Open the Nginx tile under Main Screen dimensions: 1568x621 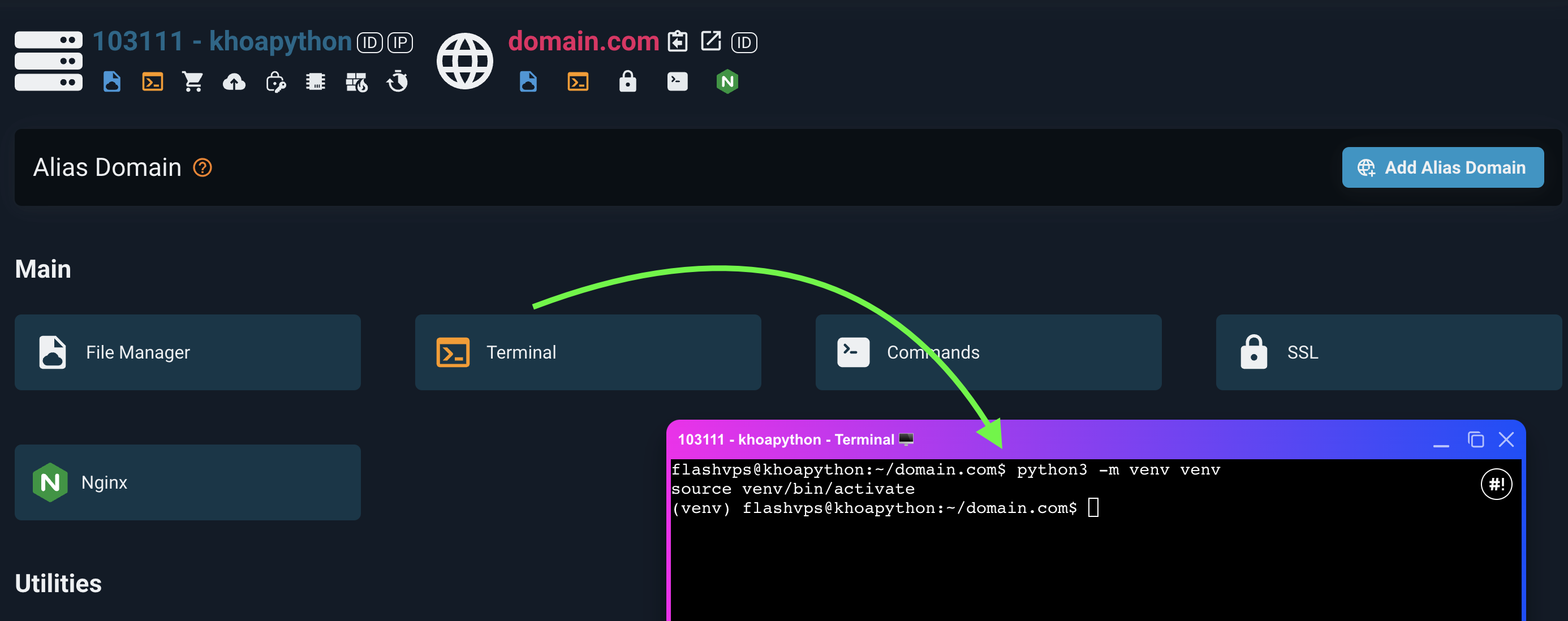pyautogui.click(x=187, y=482)
